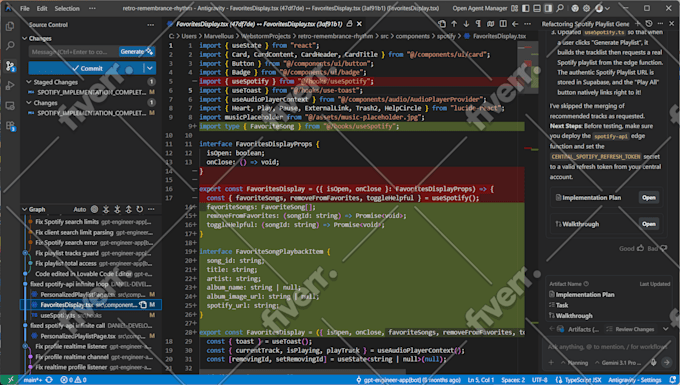Image resolution: width=680 pixels, height=385 pixels.
Task: Select the staged SPOTIFY_IMPLEMENTATION_COMPLET file
Action: [91, 92]
